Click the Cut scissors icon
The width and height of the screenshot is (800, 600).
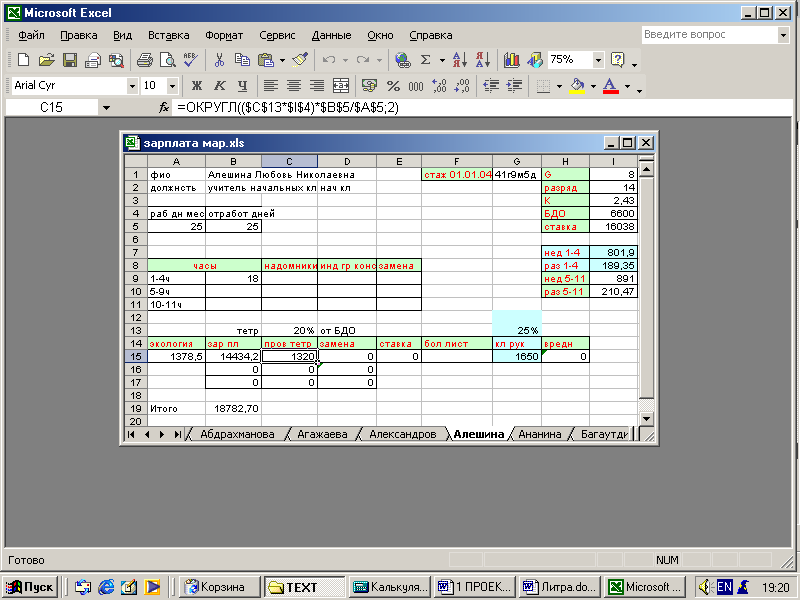219,60
